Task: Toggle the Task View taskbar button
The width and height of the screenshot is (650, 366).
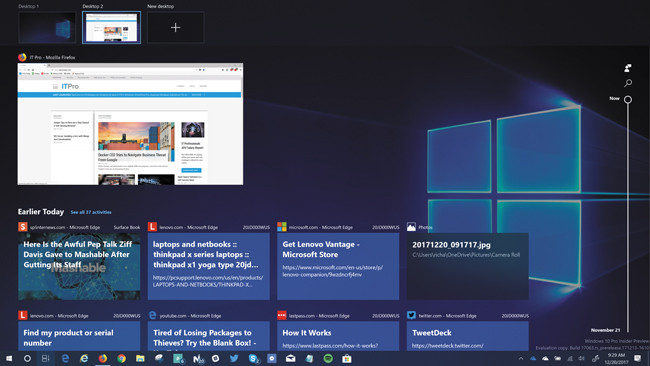Action: [45, 359]
